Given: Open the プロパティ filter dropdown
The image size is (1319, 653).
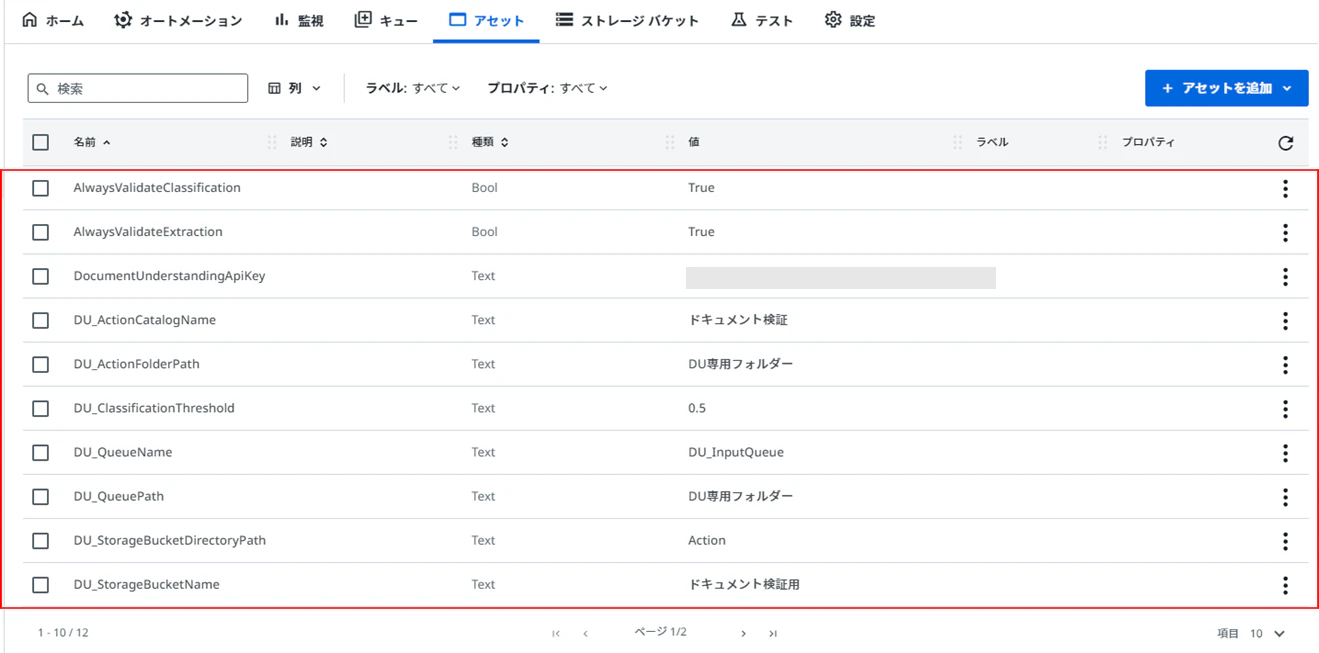Looking at the screenshot, I should [x=547, y=88].
